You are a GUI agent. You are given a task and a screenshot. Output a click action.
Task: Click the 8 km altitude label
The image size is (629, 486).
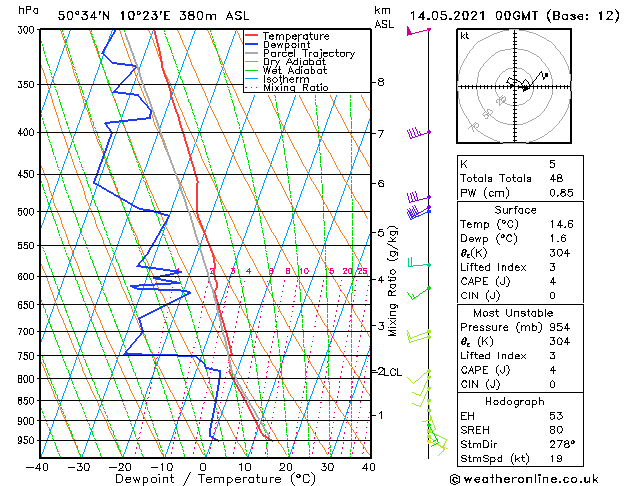click(x=381, y=82)
